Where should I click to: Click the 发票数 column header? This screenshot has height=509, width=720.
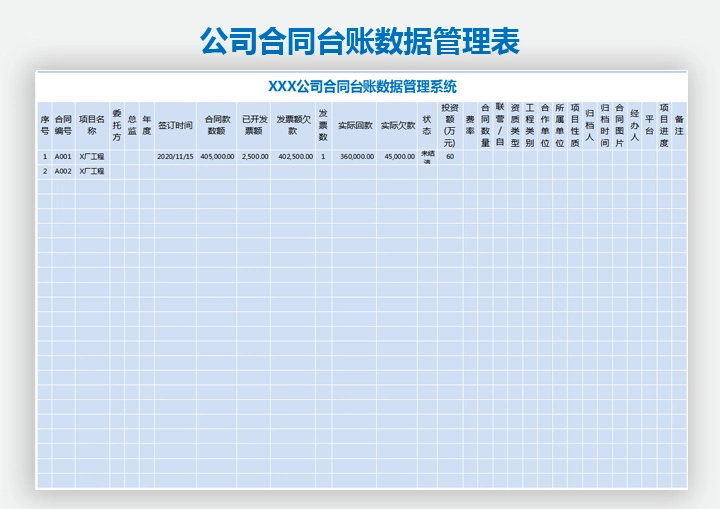tap(323, 125)
